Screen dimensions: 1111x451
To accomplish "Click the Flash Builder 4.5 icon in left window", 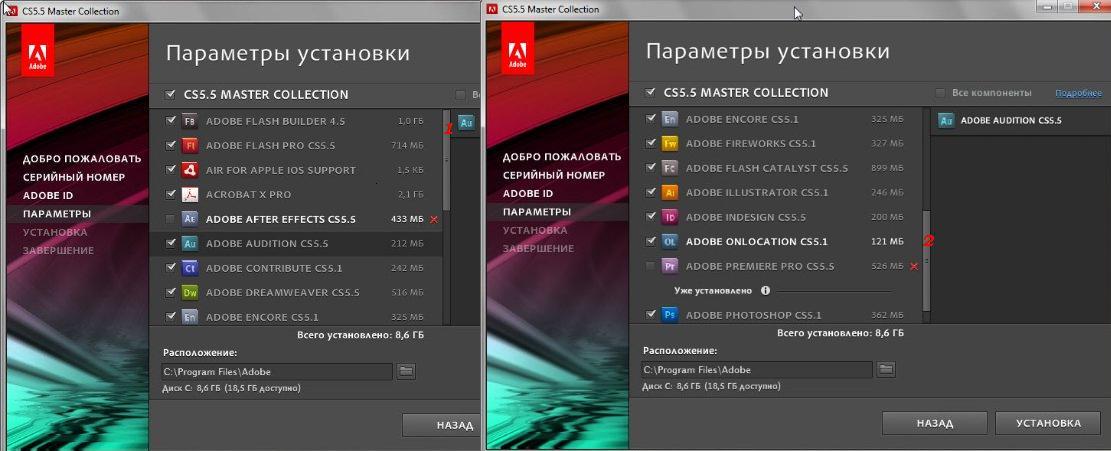I will pyautogui.click(x=189, y=121).
